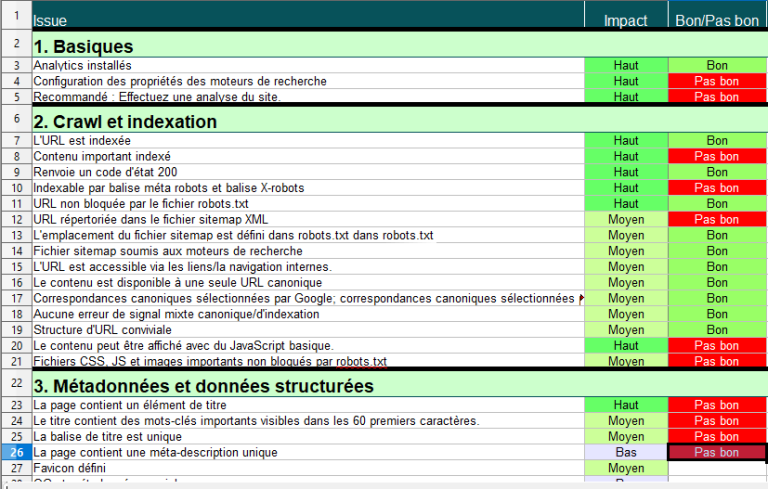Click 'Pas bon' status for Contenu important indexé
Image resolution: width=768 pixels, height=489 pixels.
pos(717,156)
